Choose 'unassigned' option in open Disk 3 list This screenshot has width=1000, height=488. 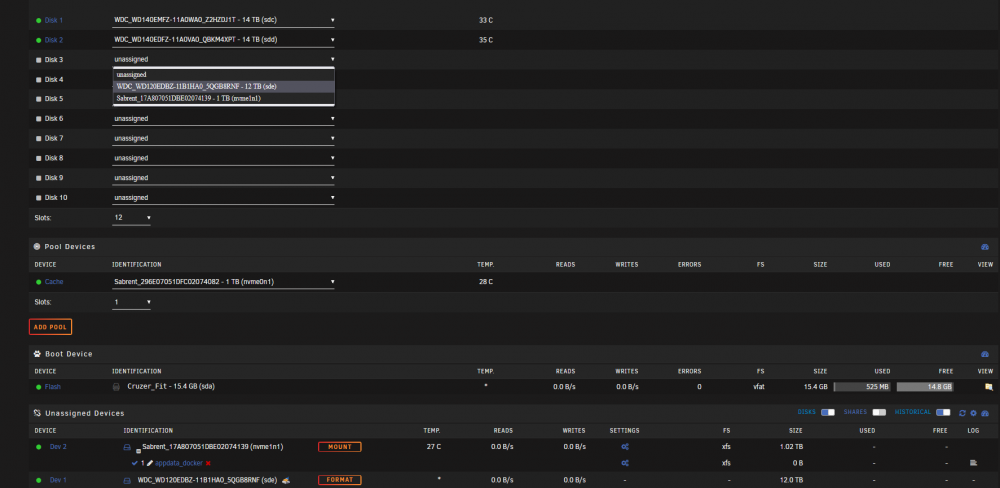(223, 75)
